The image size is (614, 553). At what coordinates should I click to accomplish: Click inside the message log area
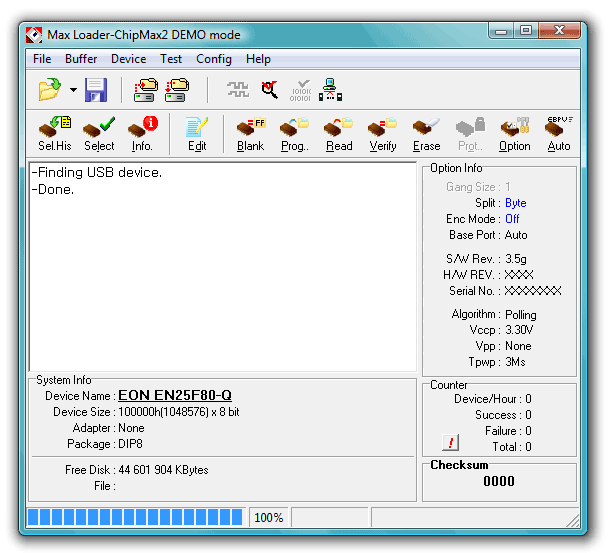[223, 266]
